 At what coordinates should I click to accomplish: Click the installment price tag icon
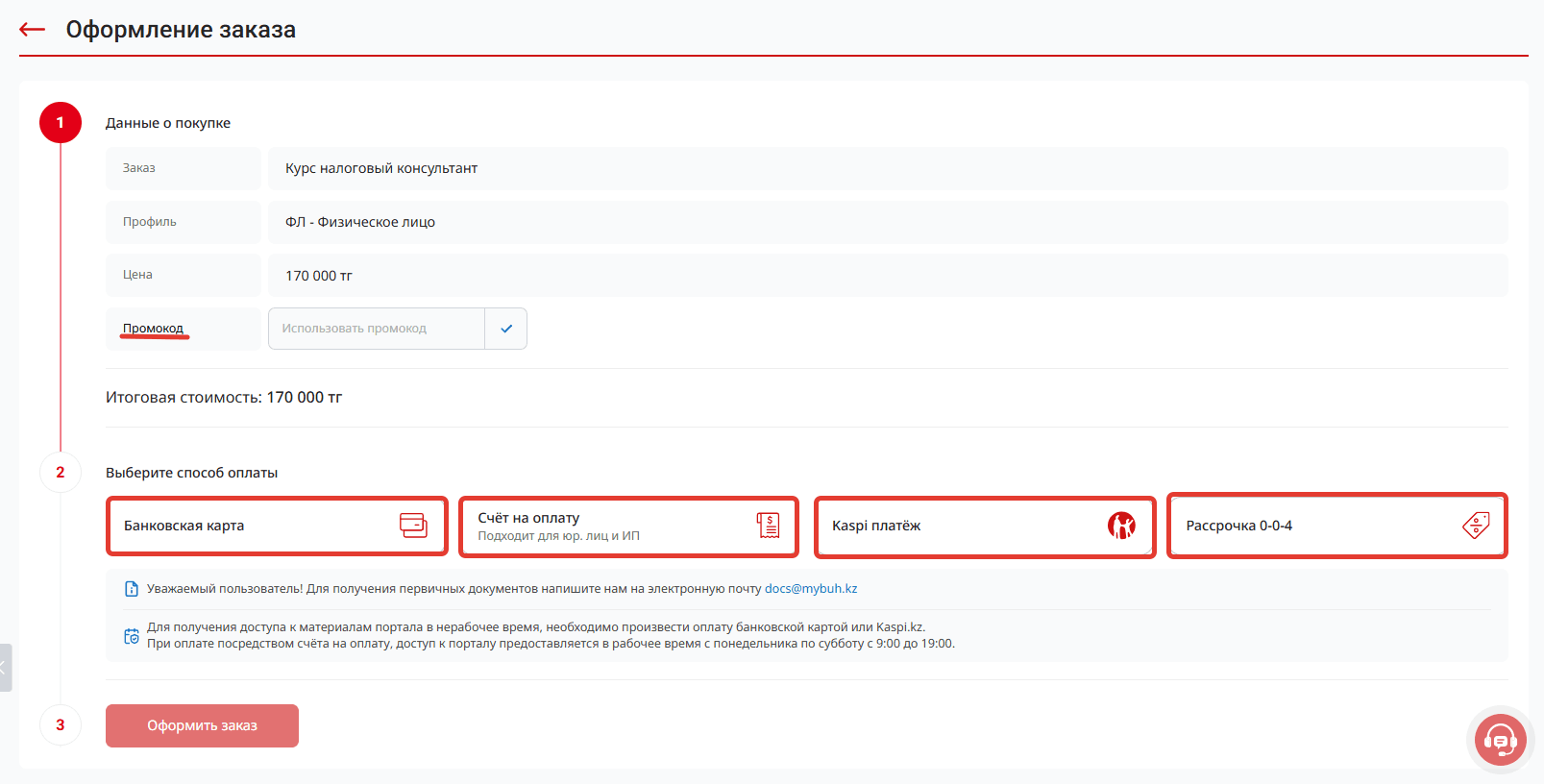(1476, 526)
